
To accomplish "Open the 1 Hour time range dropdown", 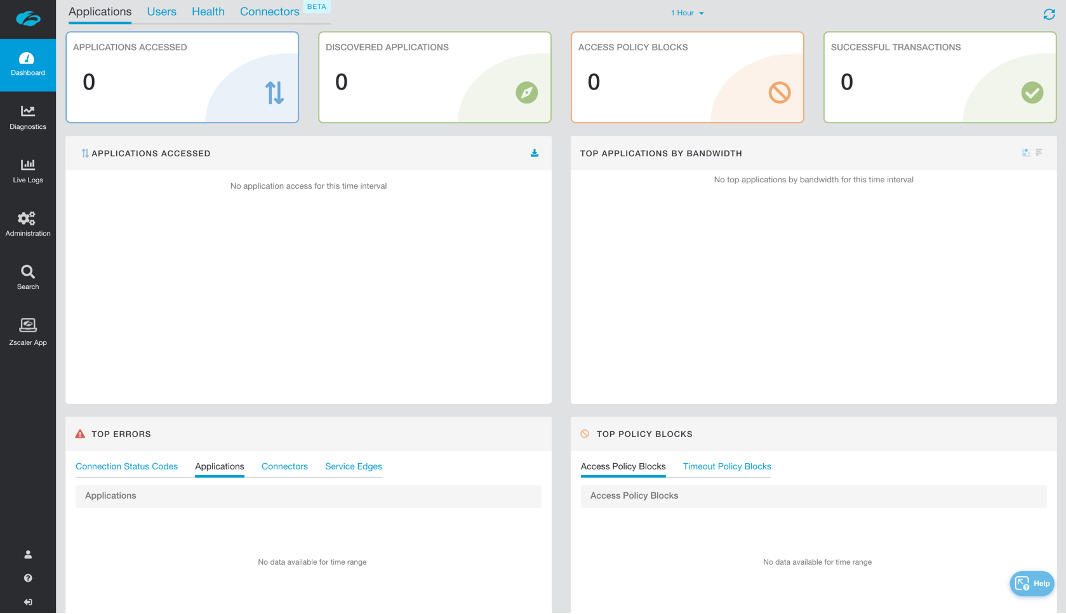I will tap(686, 13).
